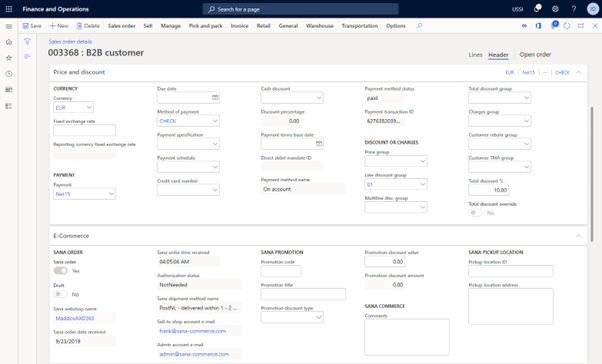The width and height of the screenshot is (602, 364).
Task: Open the user account avatar
Action: point(593,9)
